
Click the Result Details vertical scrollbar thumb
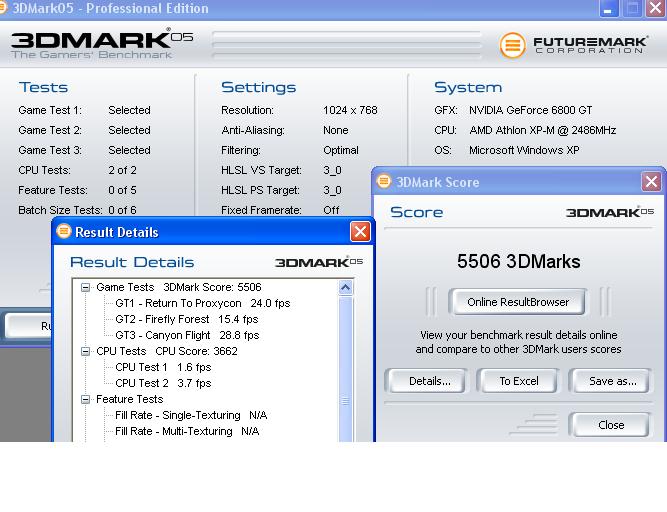tap(345, 370)
